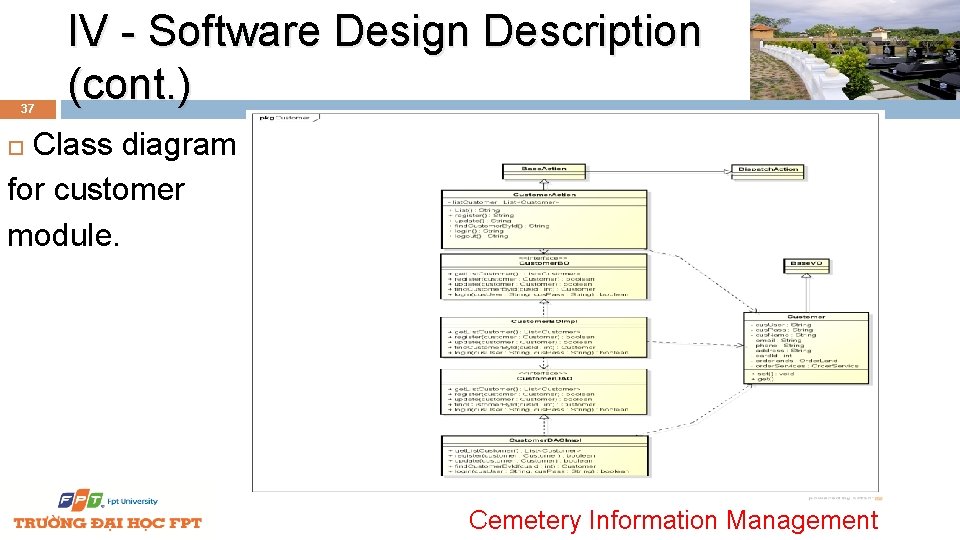Click the 'findCustomerById() : String' method line
Screen dimensions: 960x540
tap(501, 226)
